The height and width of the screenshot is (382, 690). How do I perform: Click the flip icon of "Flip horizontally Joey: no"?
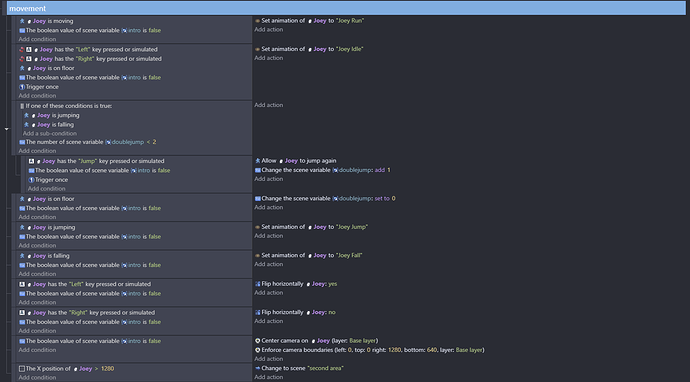[257, 312]
